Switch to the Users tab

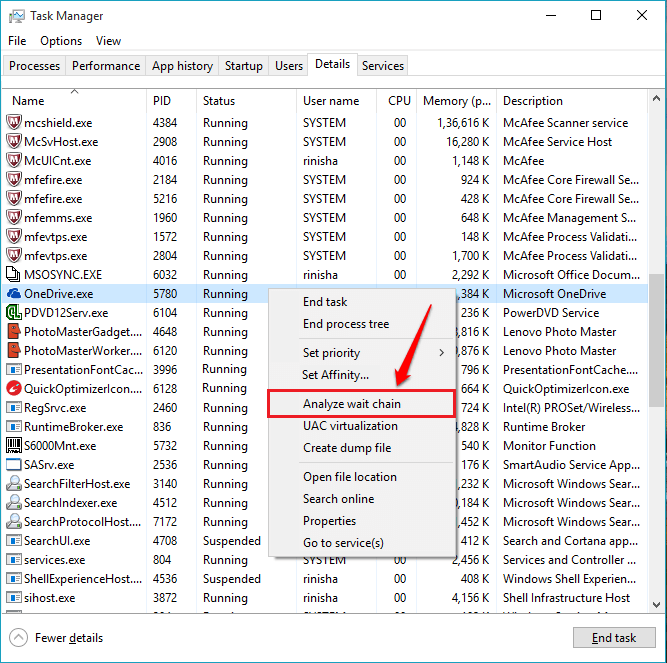288,66
